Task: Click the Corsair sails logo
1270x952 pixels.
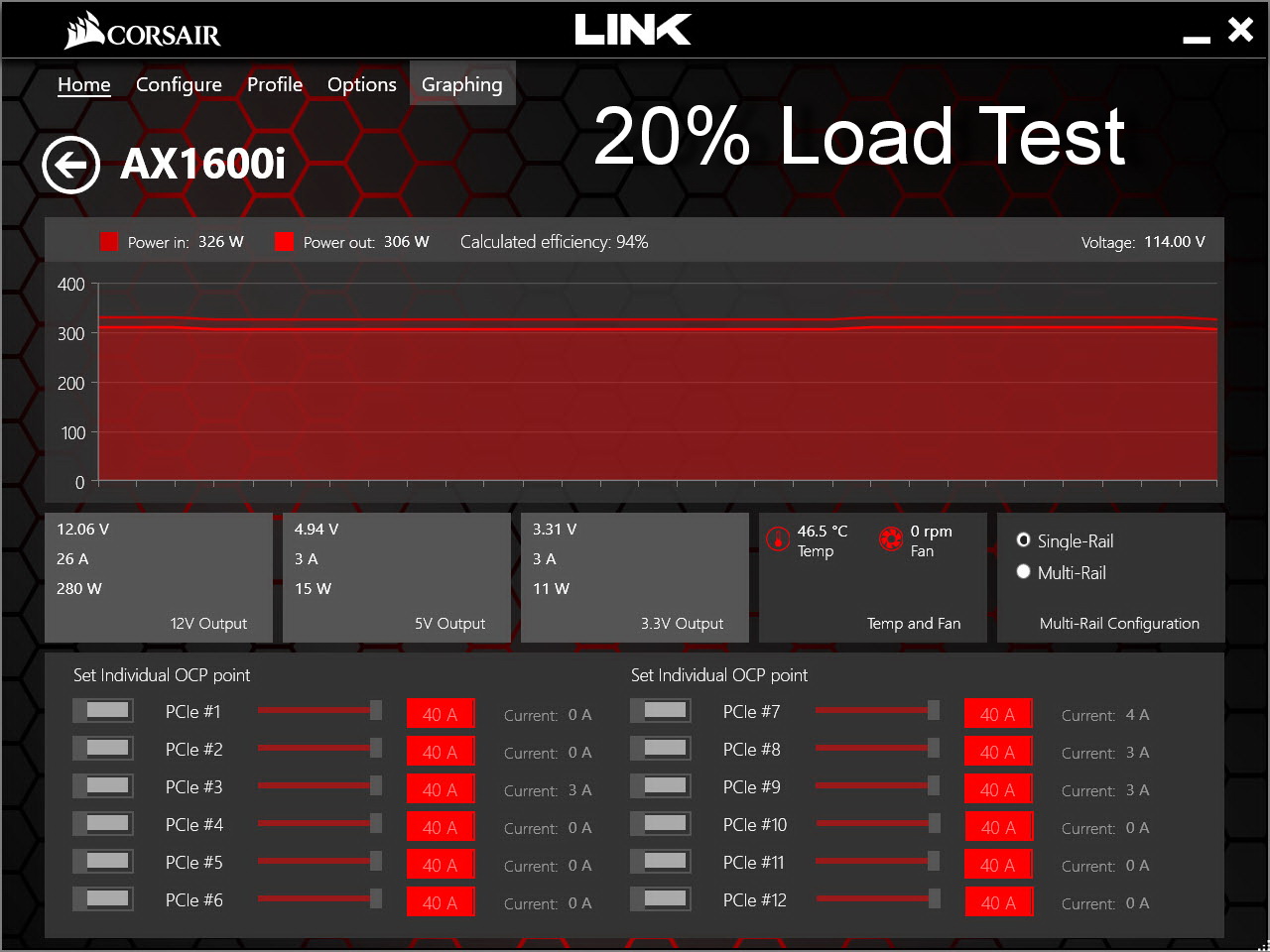Action: 84,30
